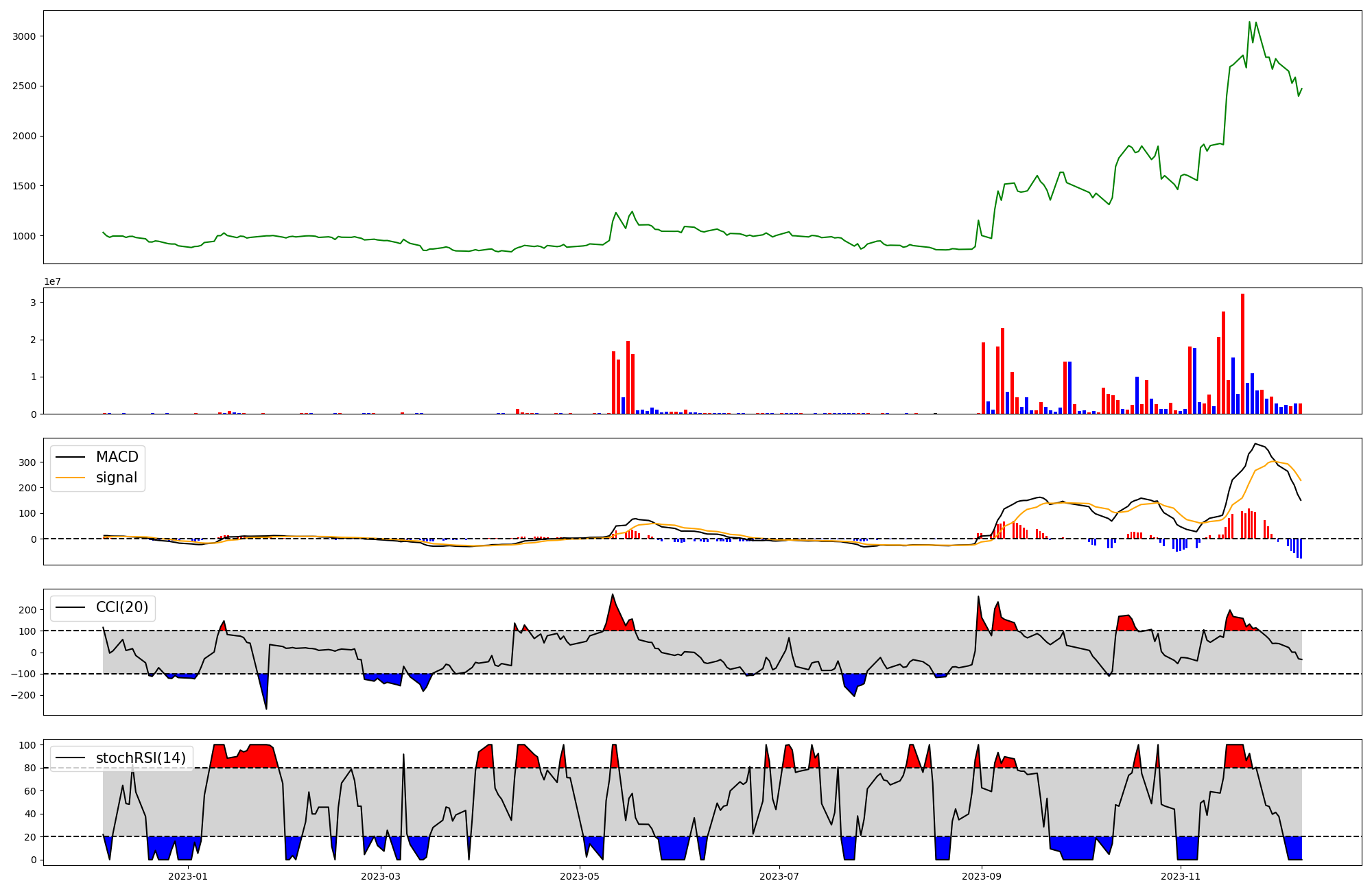Click the MACD legend label
Screen dimensions: 1372x892
[117, 457]
